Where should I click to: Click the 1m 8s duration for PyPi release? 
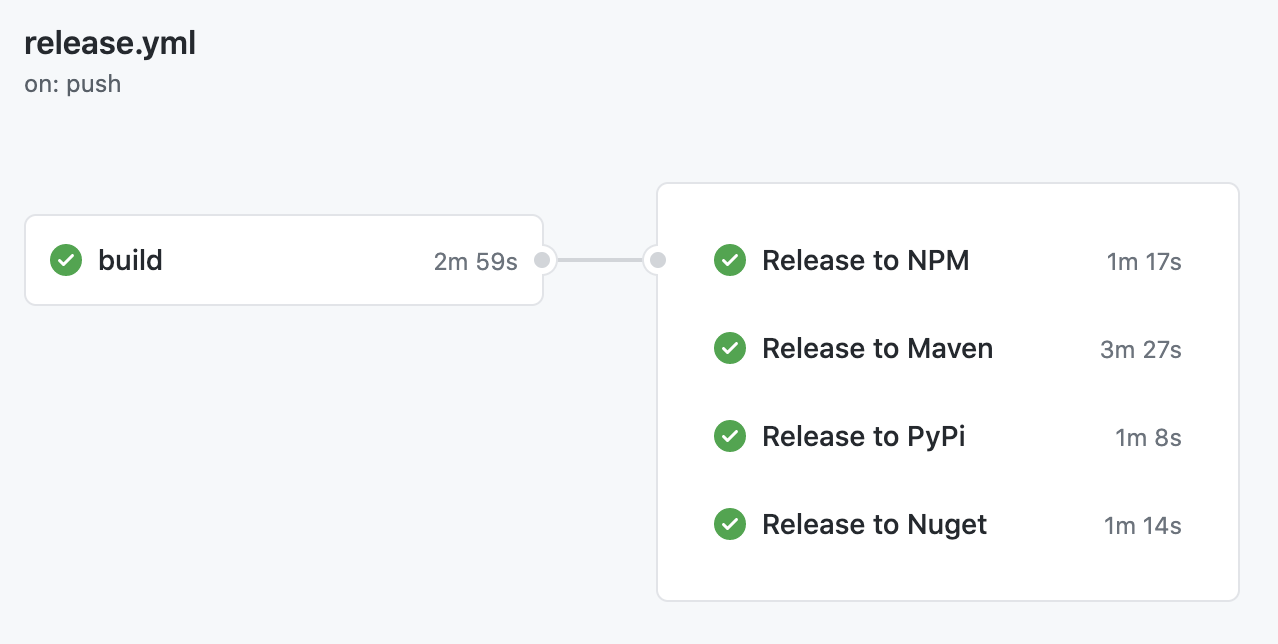1148,436
